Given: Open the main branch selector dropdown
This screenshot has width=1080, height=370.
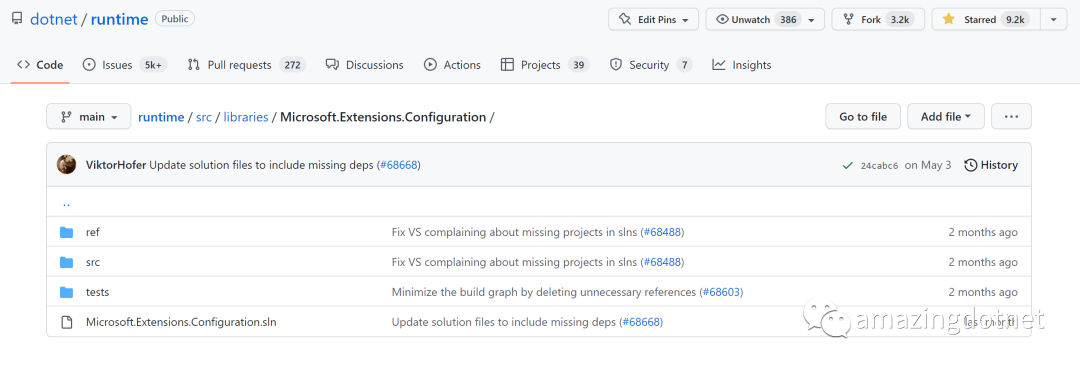Looking at the screenshot, I should [x=88, y=116].
